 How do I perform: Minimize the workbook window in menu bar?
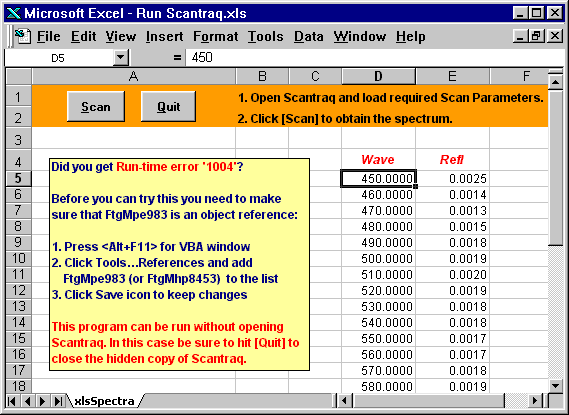click(x=521, y=36)
